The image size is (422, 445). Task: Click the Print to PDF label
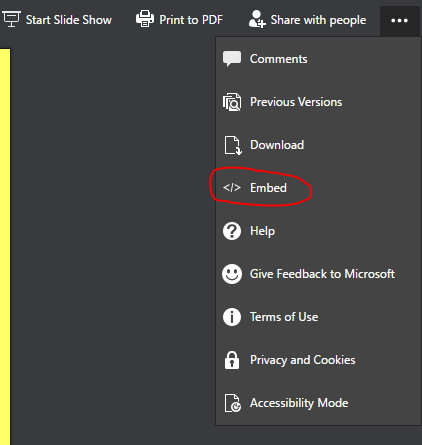pyautogui.click(x=191, y=20)
